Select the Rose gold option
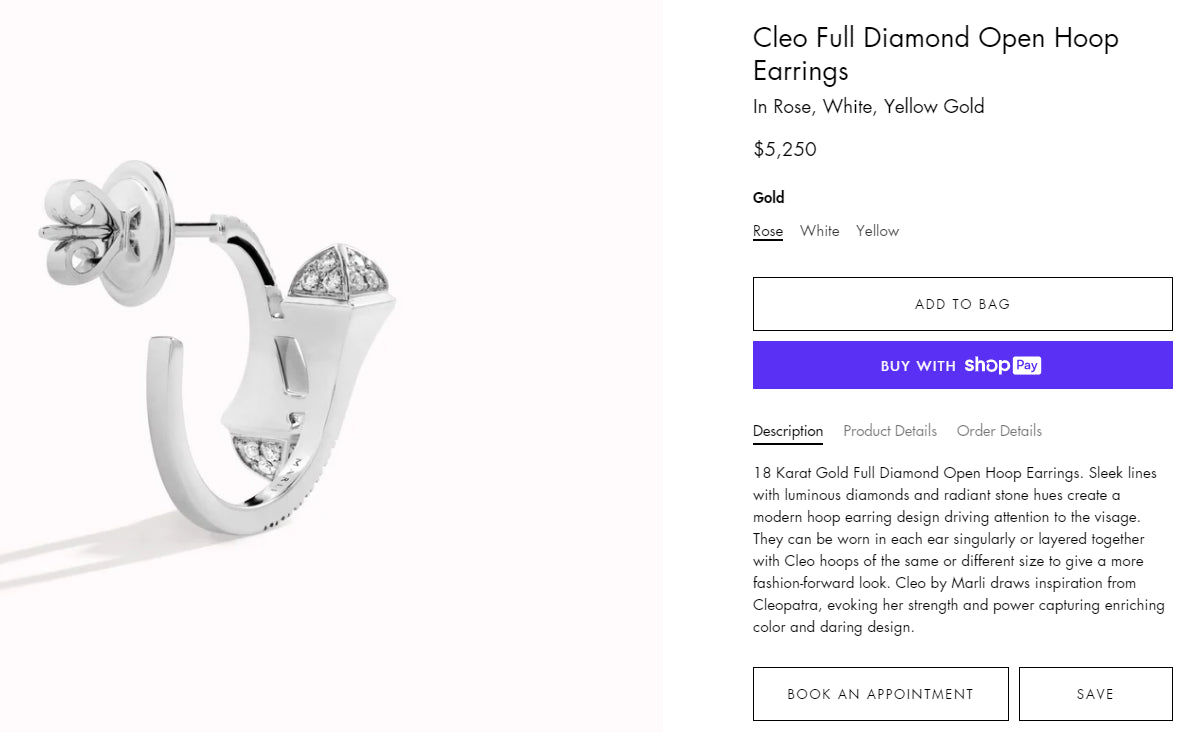Viewport: 1192px width, 732px height. click(767, 231)
